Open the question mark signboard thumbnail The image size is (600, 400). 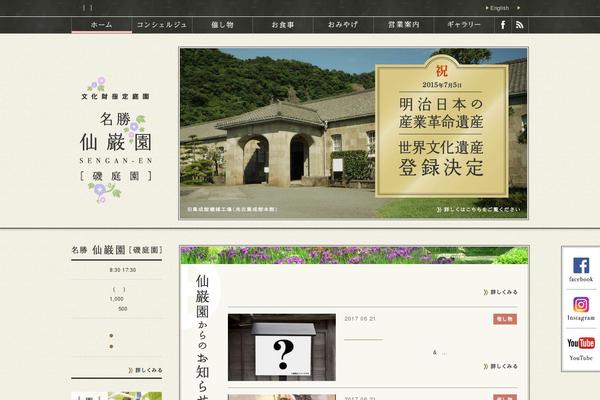pos(282,347)
